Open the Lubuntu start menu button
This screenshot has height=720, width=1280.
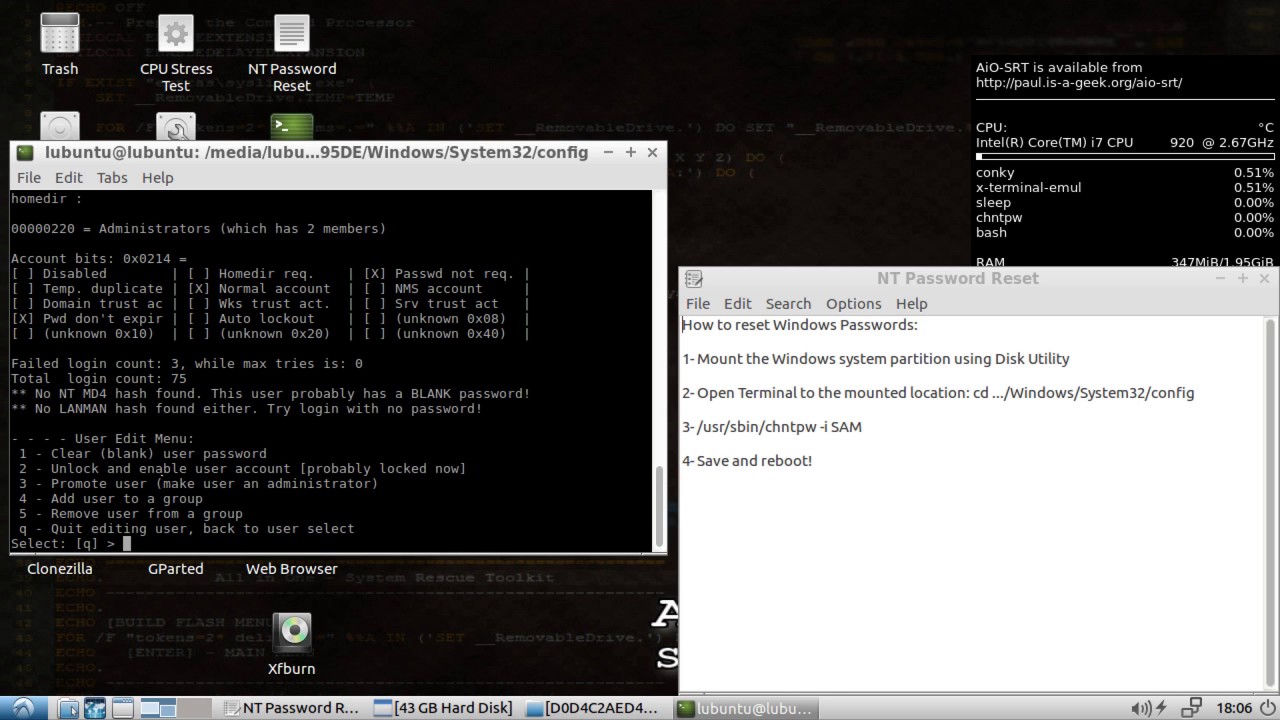[x=22, y=708]
